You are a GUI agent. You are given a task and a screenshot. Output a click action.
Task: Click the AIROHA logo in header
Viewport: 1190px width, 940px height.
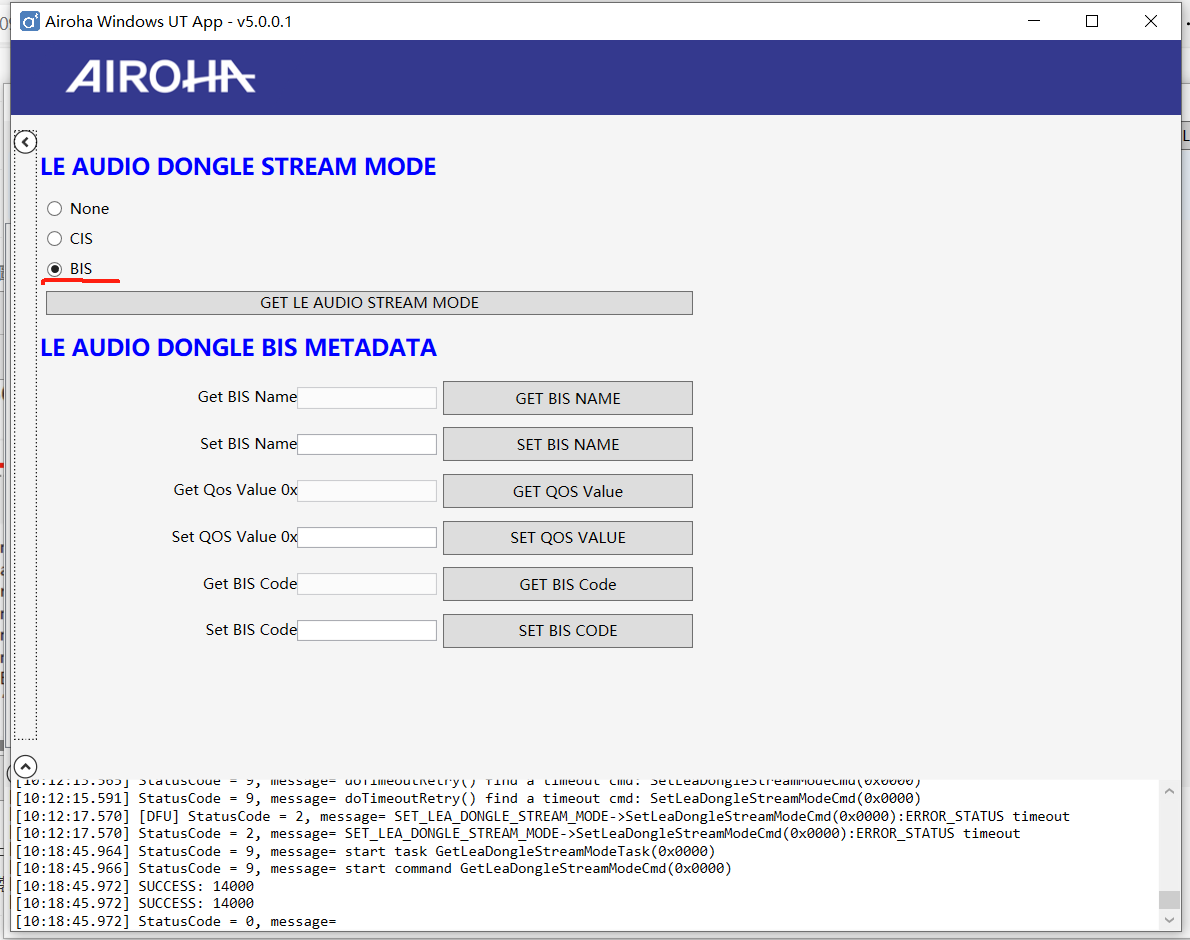pyautogui.click(x=161, y=77)
